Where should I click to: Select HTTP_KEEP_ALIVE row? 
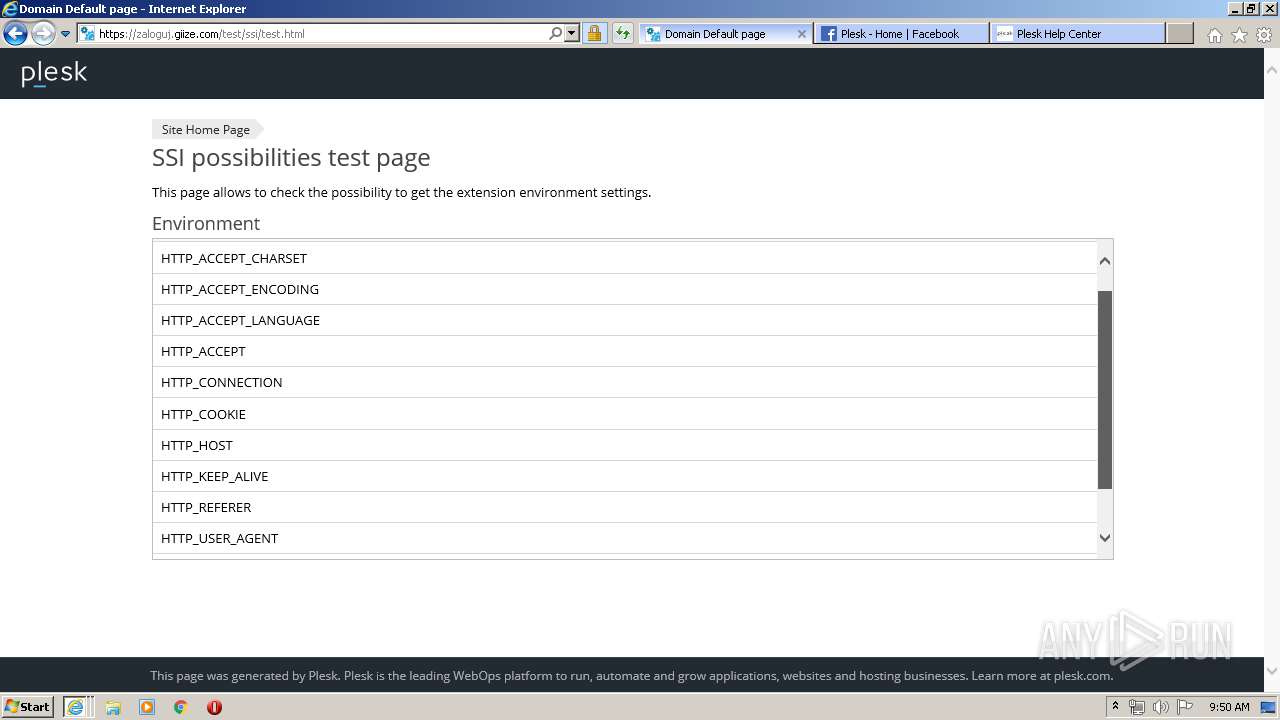click(625, 476)
